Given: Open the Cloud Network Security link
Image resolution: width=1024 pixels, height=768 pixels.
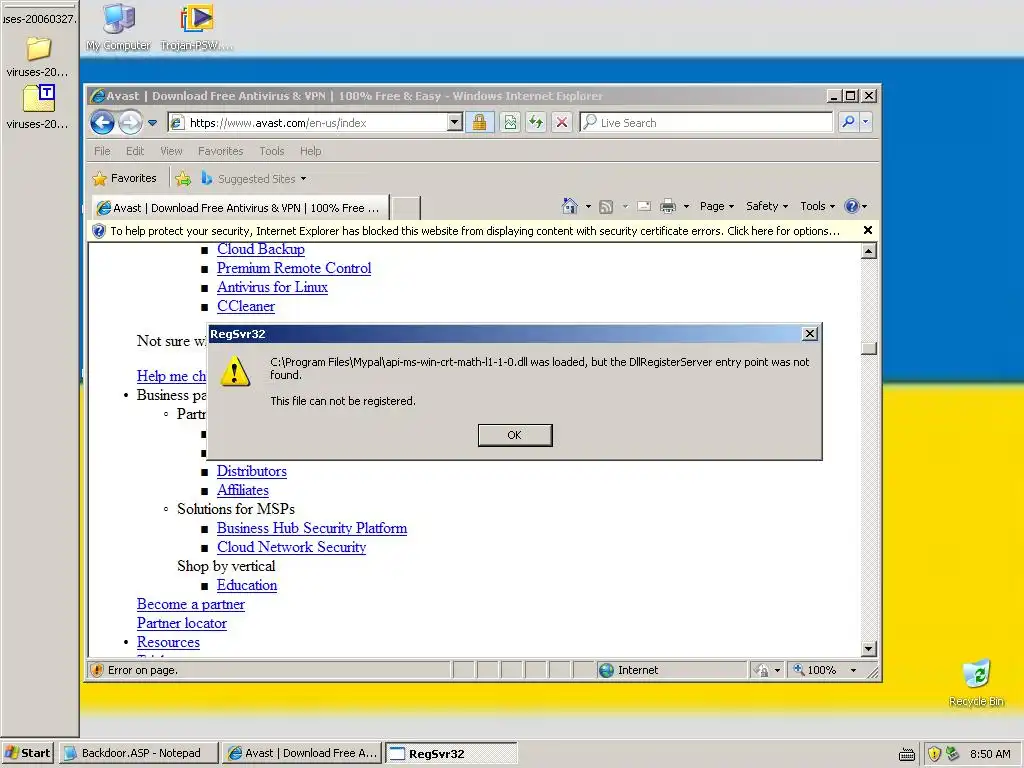Looking at the screenshot, I should 291,547.
